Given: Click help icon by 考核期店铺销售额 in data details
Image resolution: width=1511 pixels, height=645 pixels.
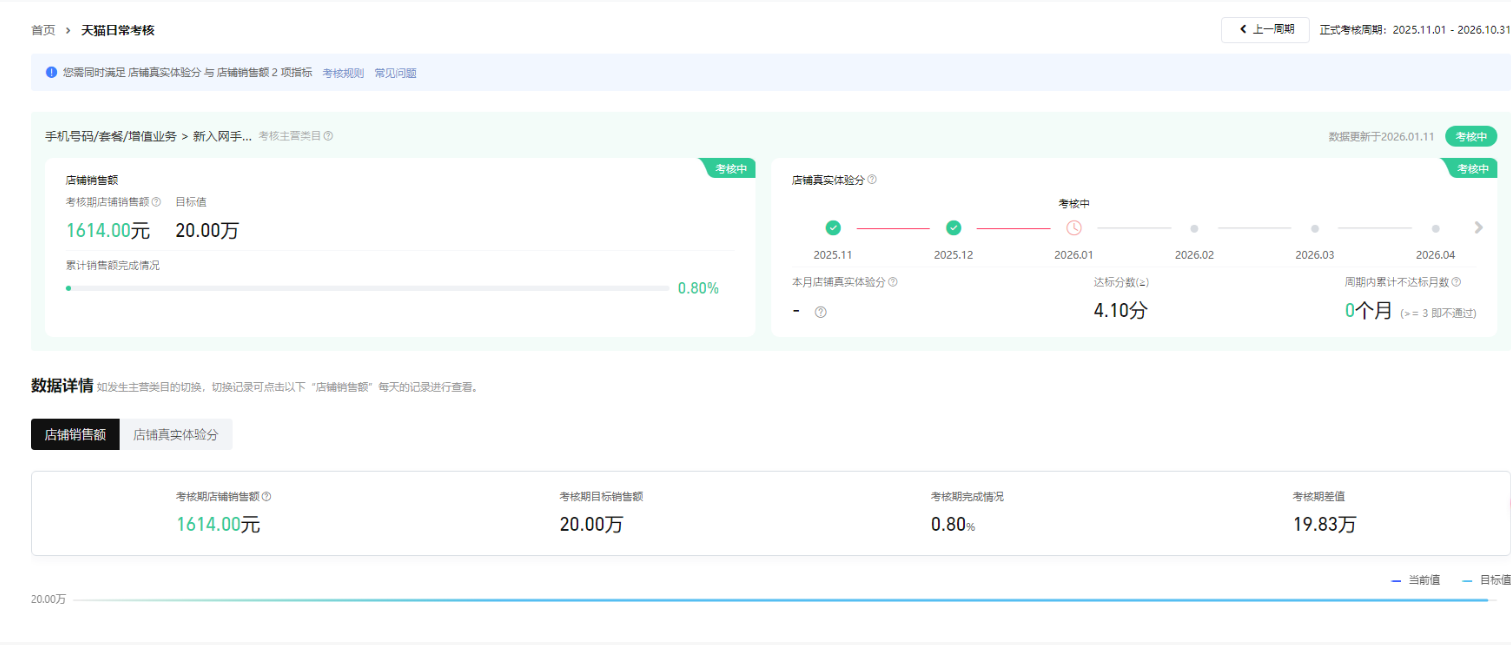Looking at the screenshot, I should (x=267, y=496).
